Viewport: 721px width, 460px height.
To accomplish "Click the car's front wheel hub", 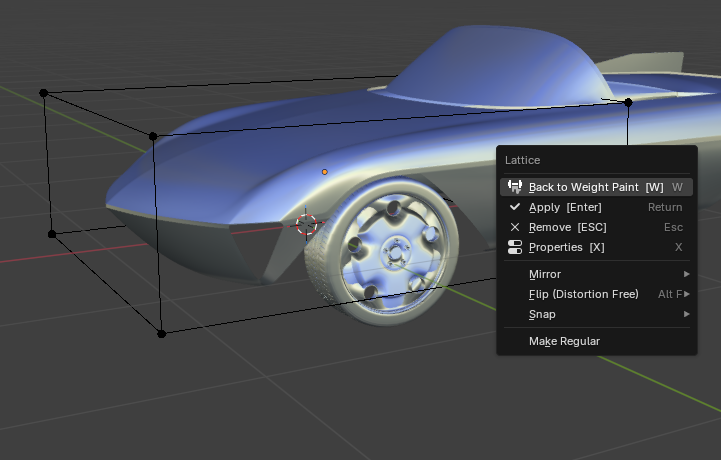I will pos(395,252).
